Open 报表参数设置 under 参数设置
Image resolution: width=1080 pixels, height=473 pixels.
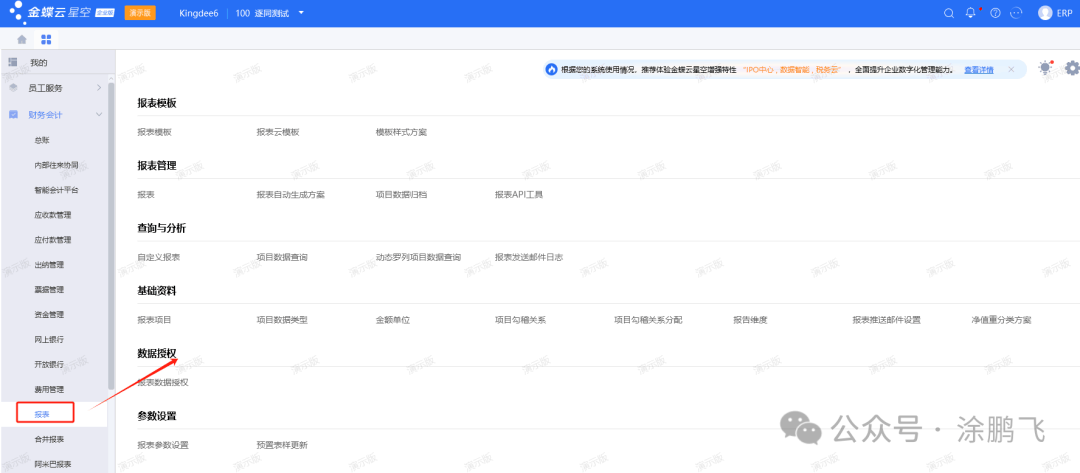click(163, 444)
